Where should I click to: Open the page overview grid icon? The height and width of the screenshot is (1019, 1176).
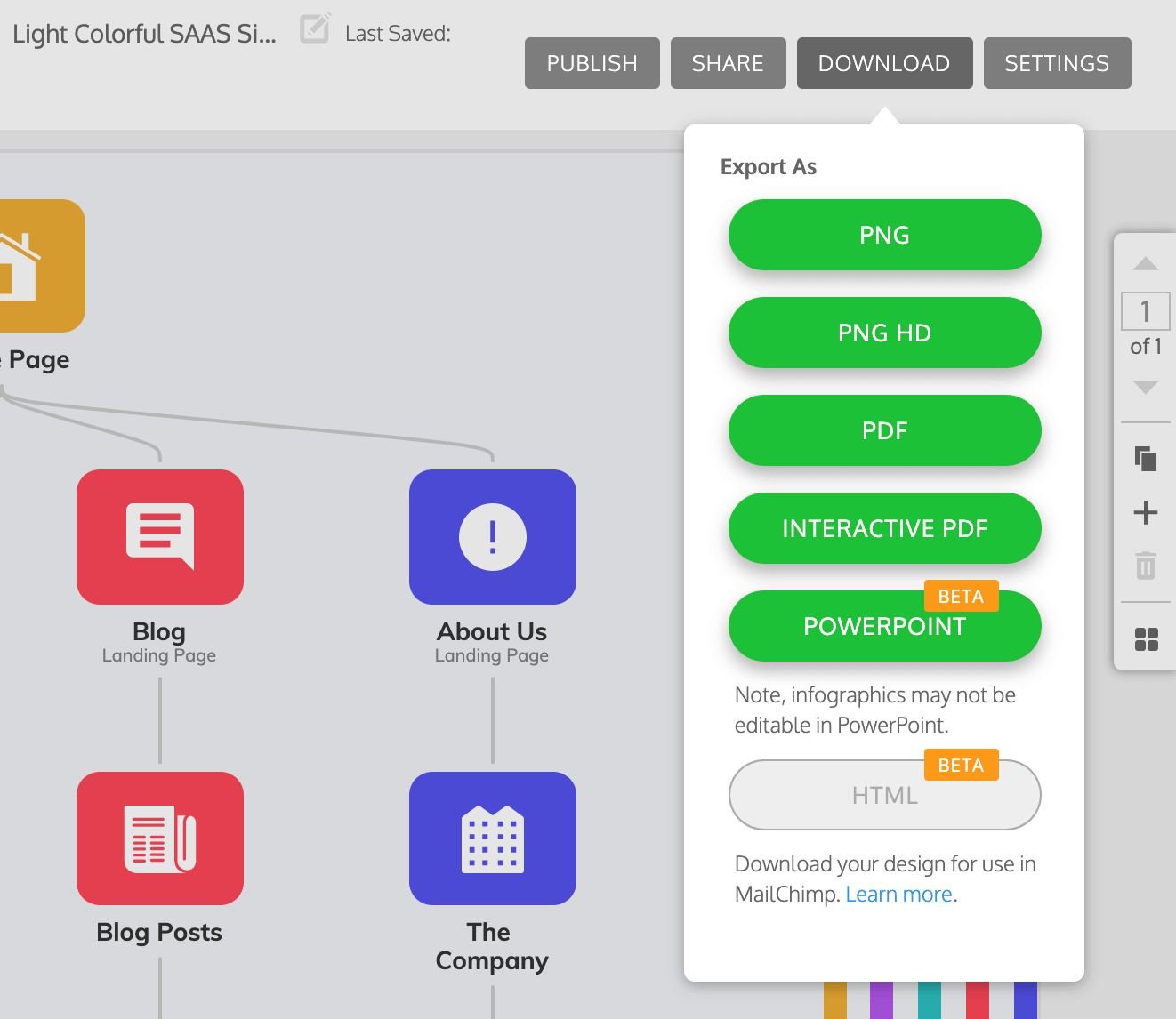pos(1146,638)
